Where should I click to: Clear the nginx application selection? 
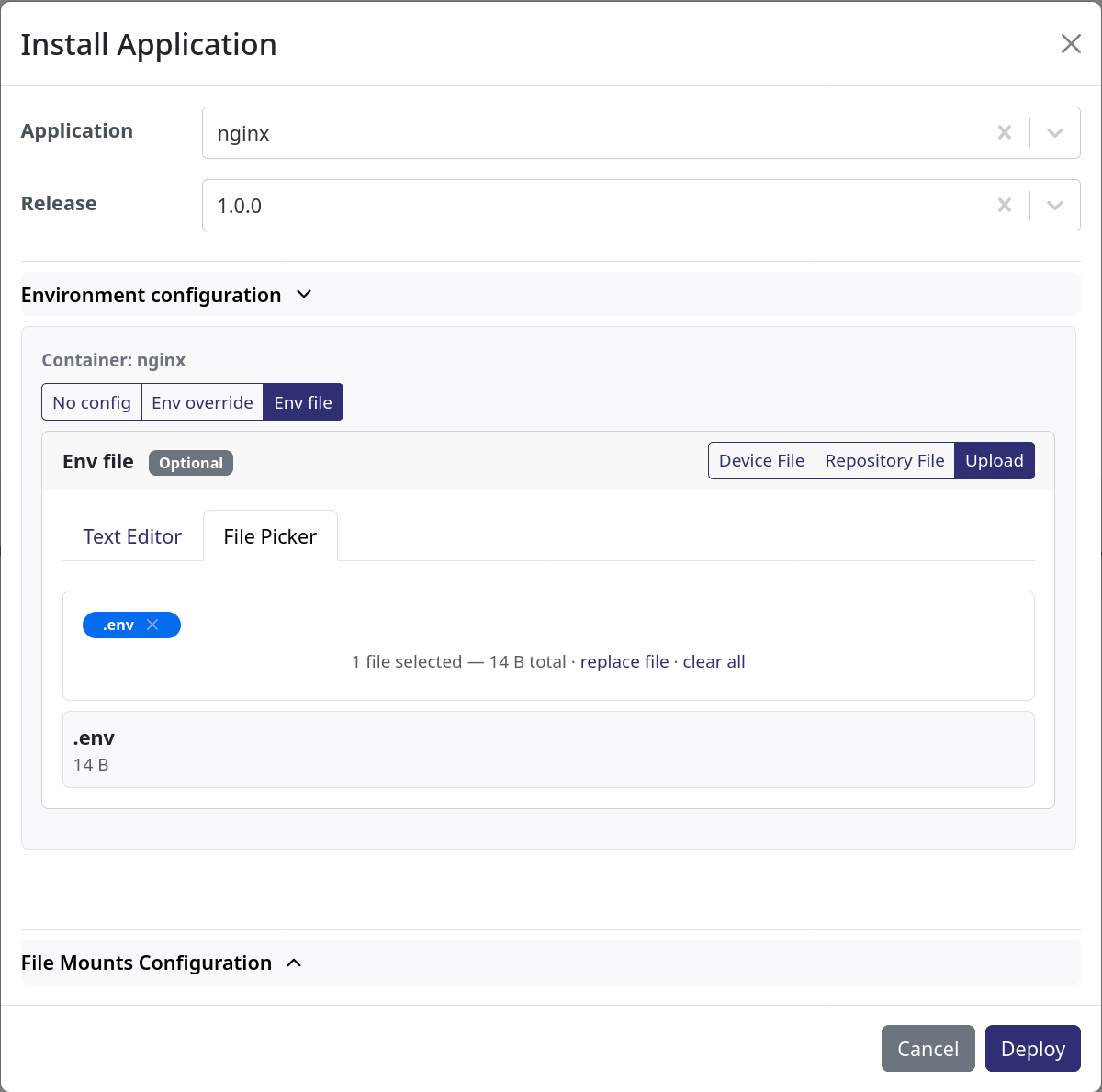coord(1005,133)
